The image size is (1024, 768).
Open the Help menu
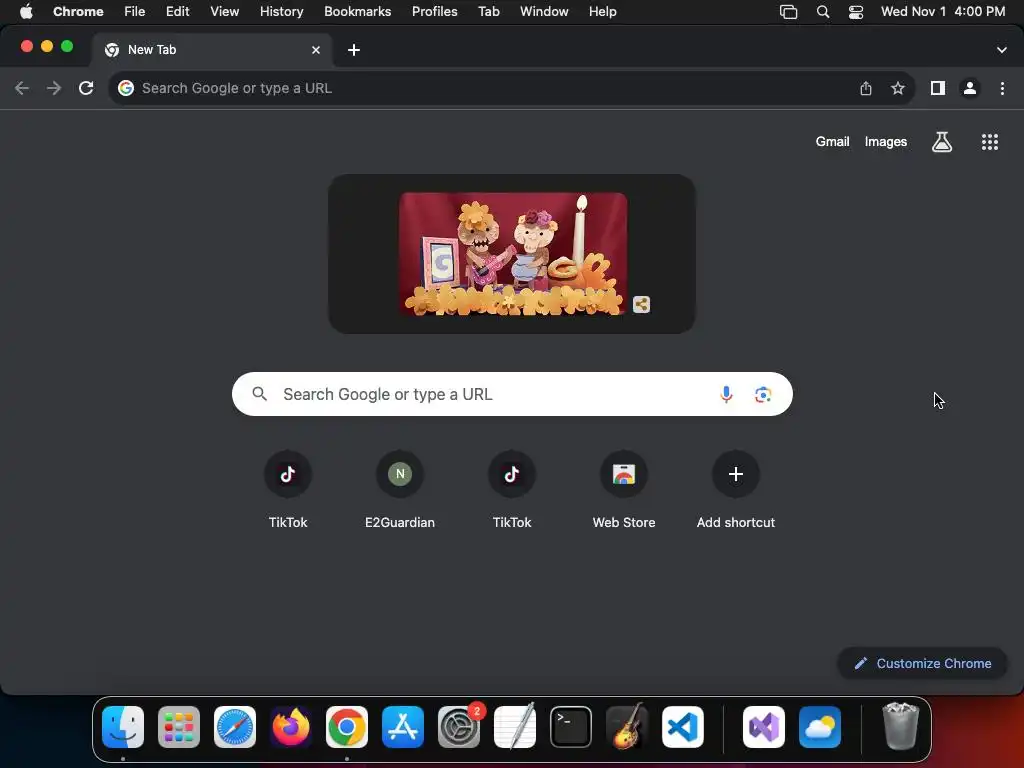point(602,11)
